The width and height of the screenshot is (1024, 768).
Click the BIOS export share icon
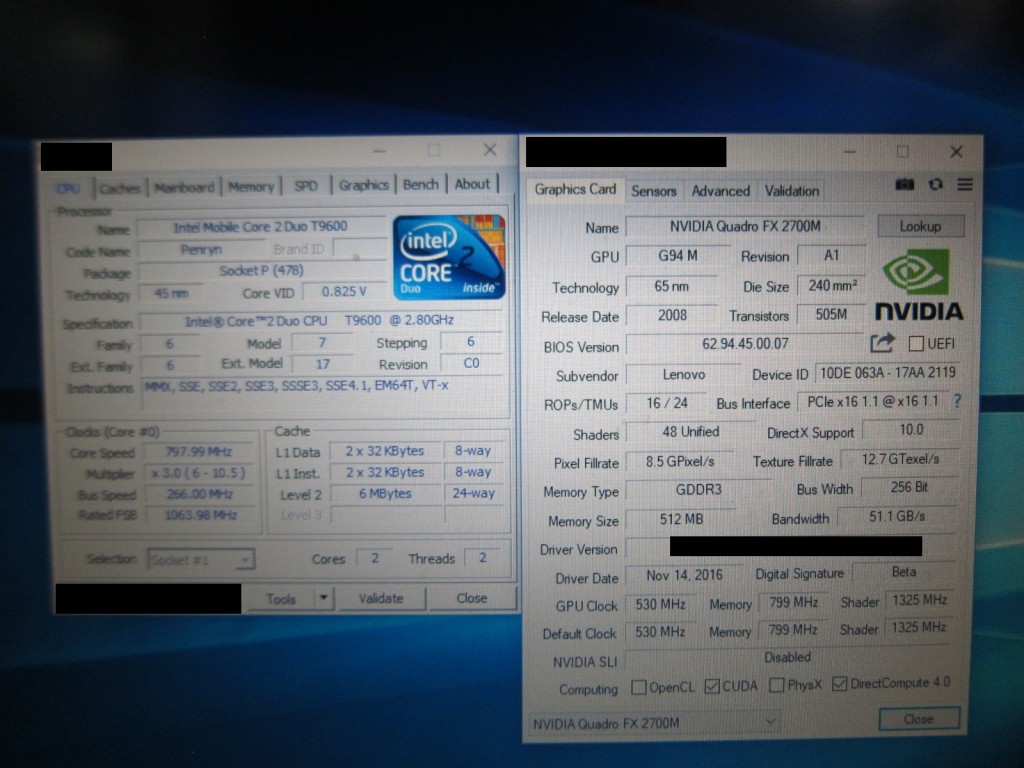[x=882, y=343]
